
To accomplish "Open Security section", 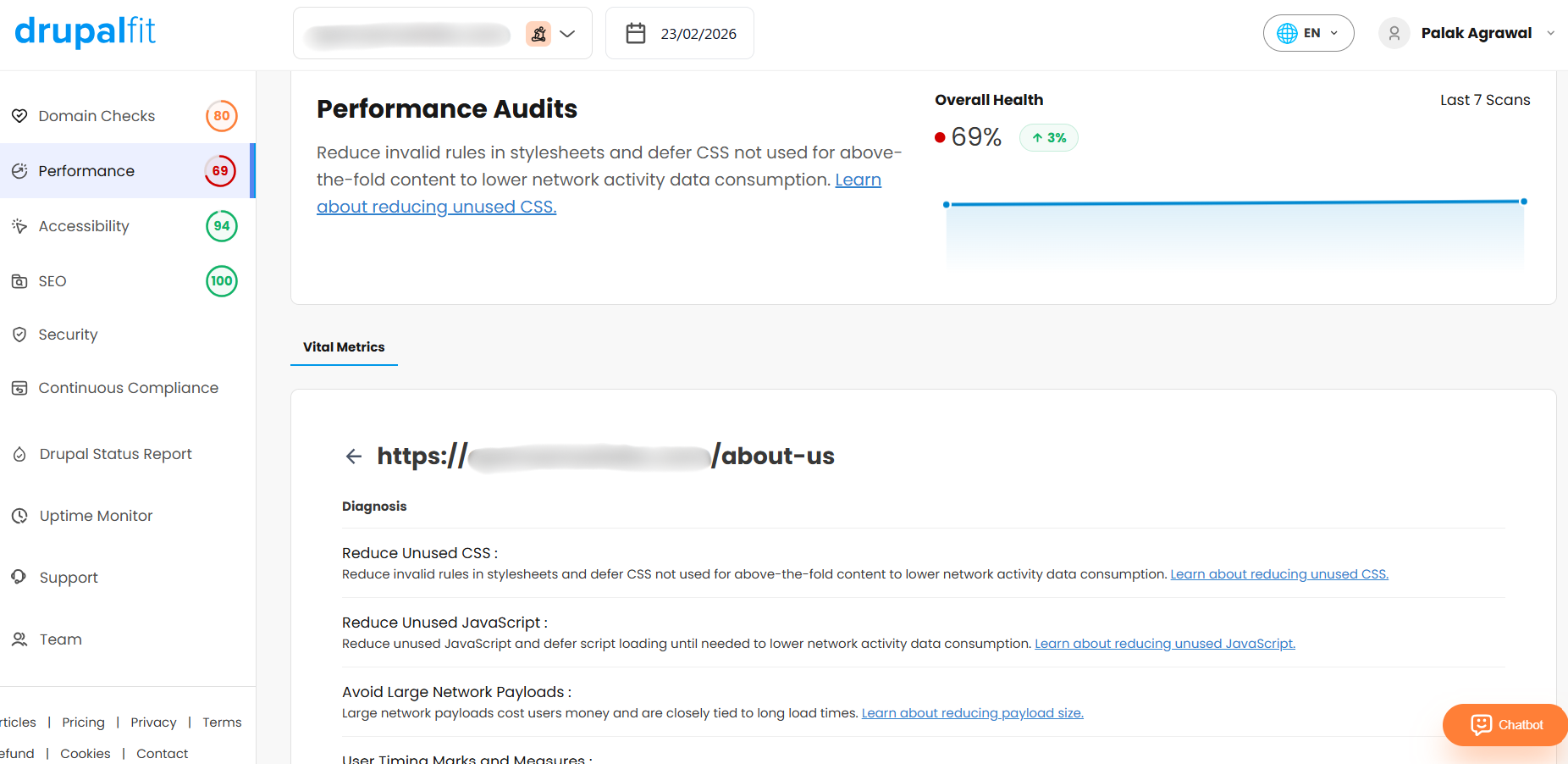I will (68, 335).
